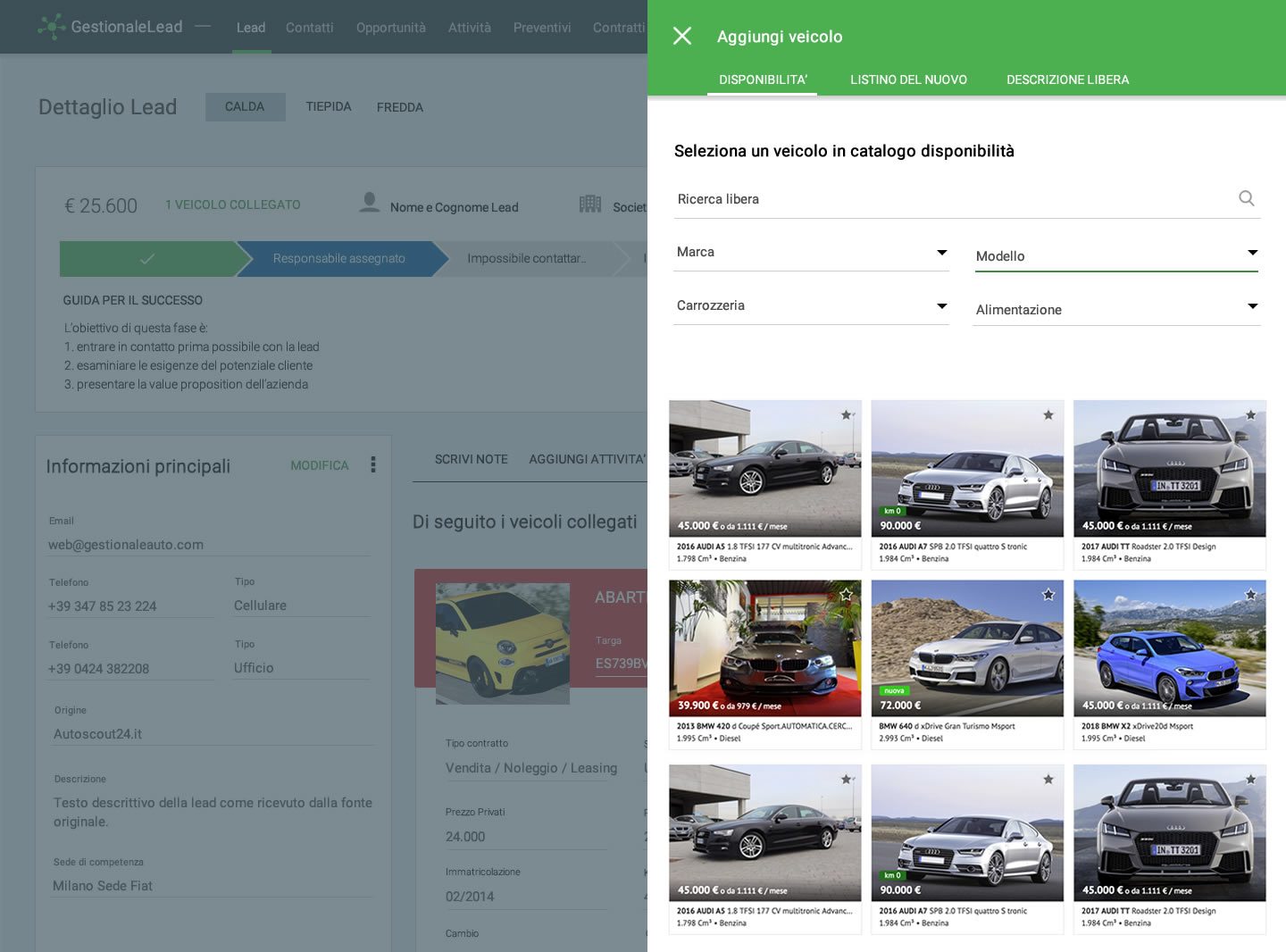Close the Aggiungi veicolo panel

(x=682, y=36)
